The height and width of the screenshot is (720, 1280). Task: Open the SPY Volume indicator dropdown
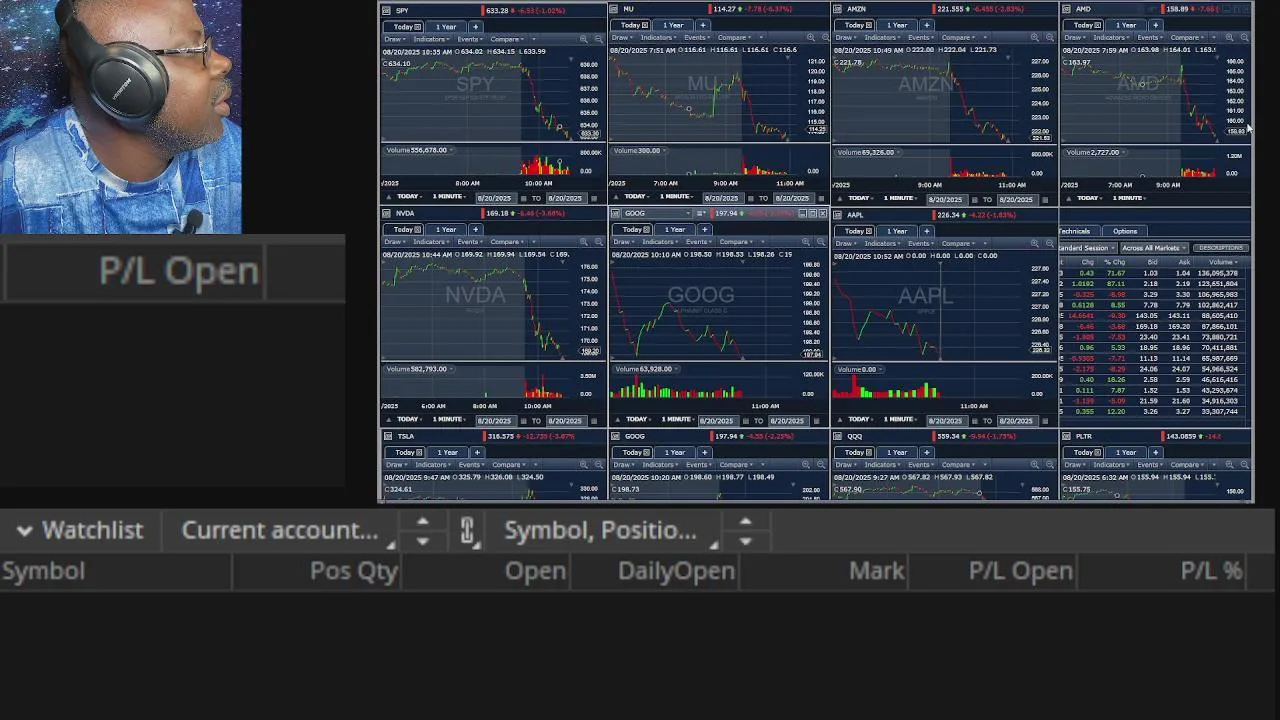coord(418,150)
